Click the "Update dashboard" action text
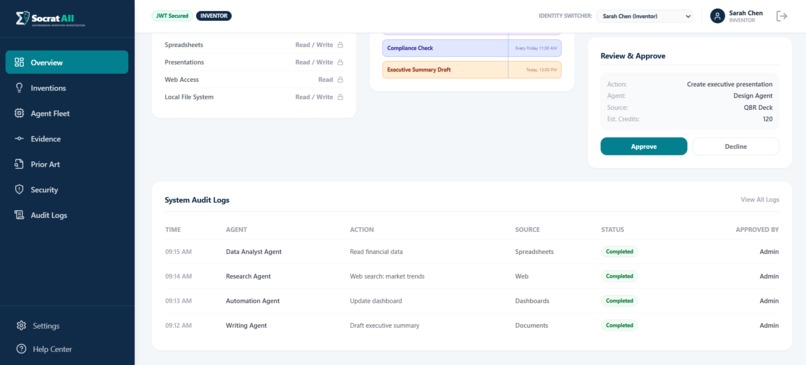This screenshot has width=806, height=365. point(376,301)
